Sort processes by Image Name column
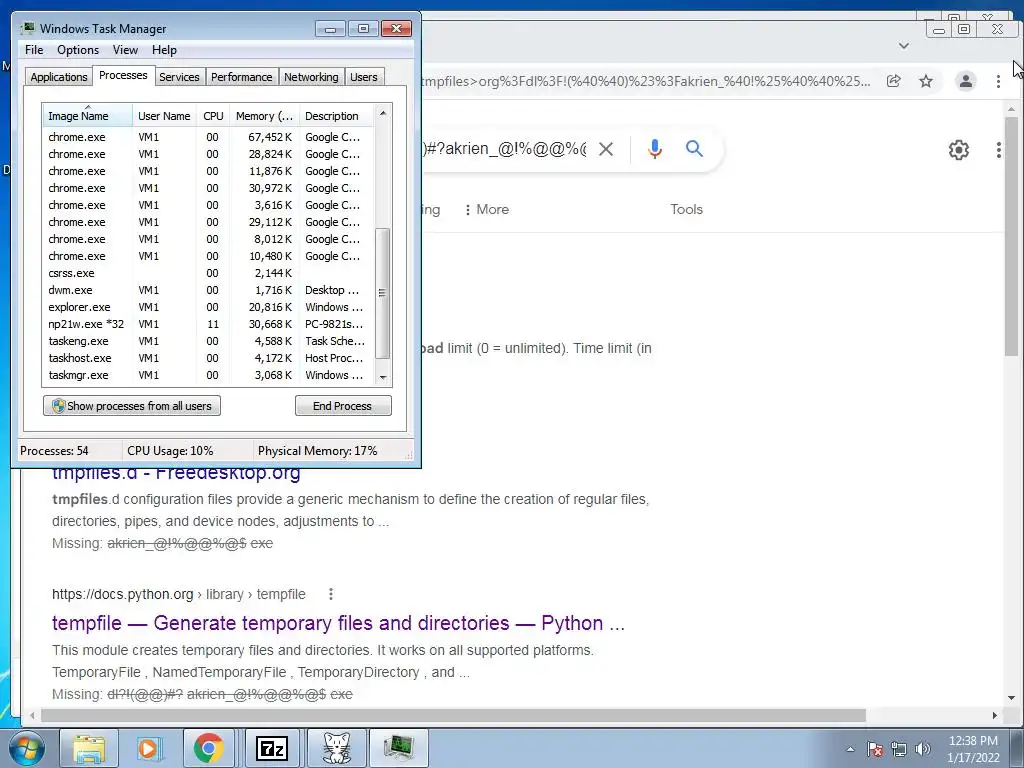 pyautogui.click(x=88, y=116)
